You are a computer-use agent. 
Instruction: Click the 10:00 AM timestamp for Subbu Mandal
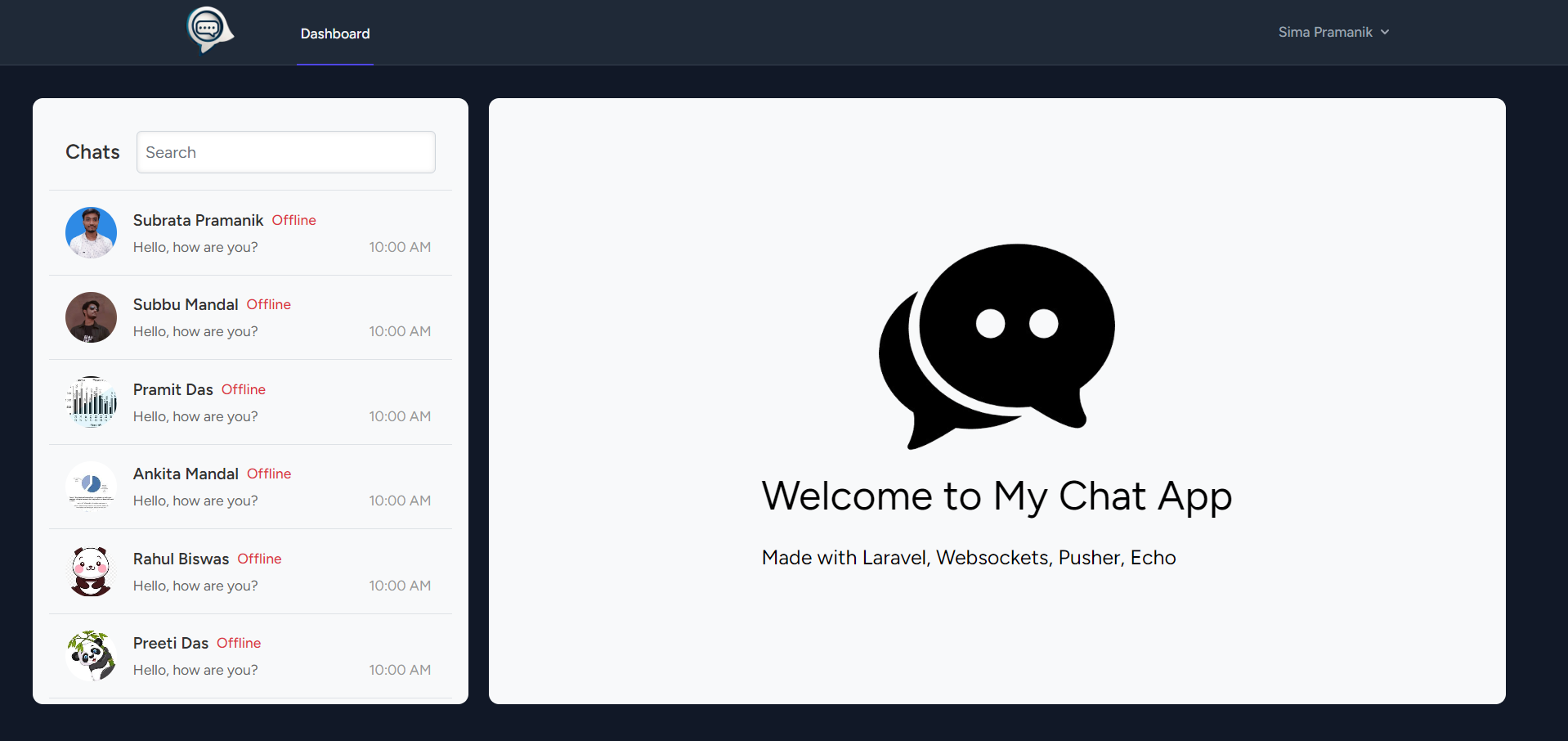pos(400,331)
